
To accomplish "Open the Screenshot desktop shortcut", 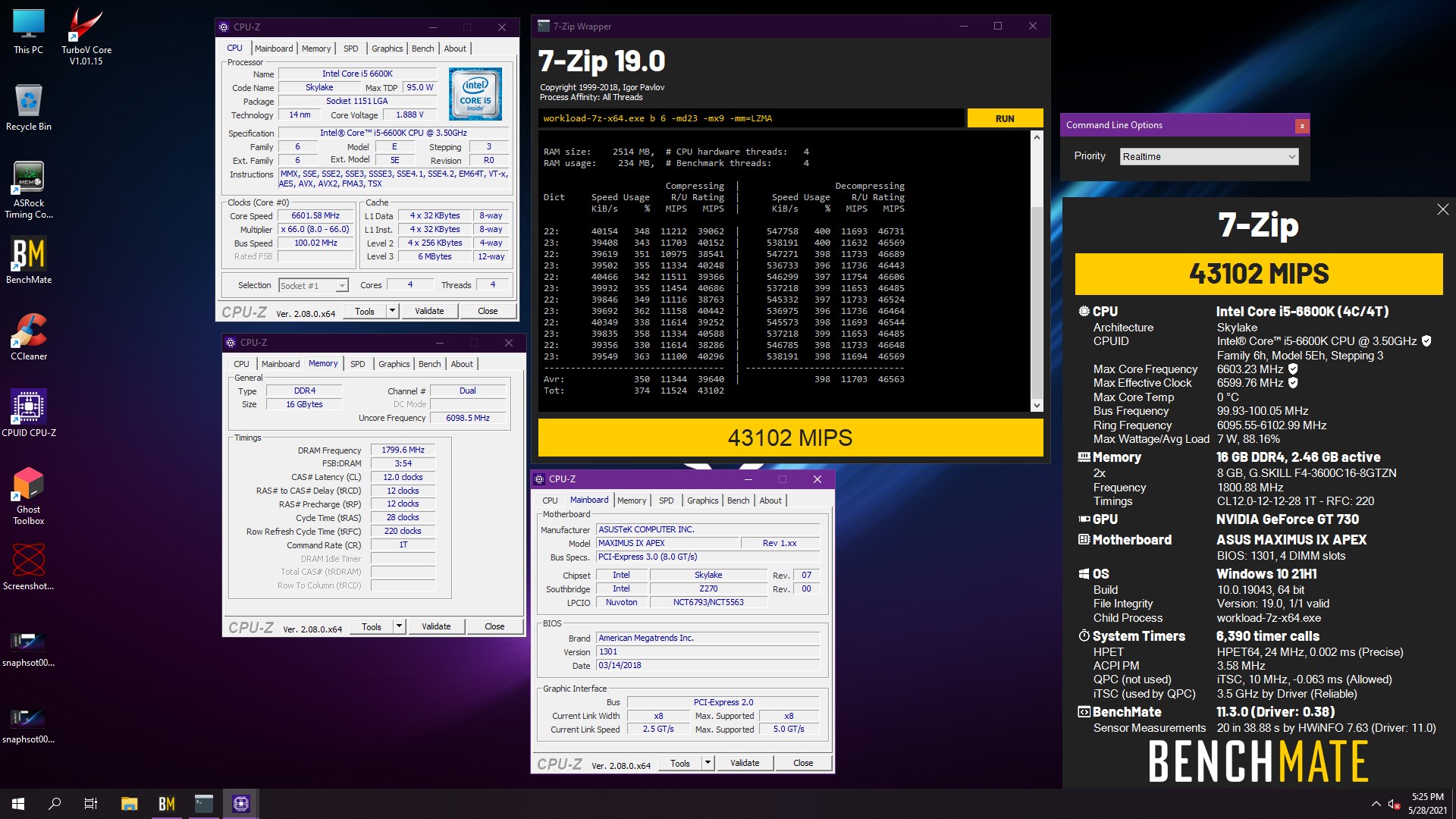I will [x=28, y=567].
